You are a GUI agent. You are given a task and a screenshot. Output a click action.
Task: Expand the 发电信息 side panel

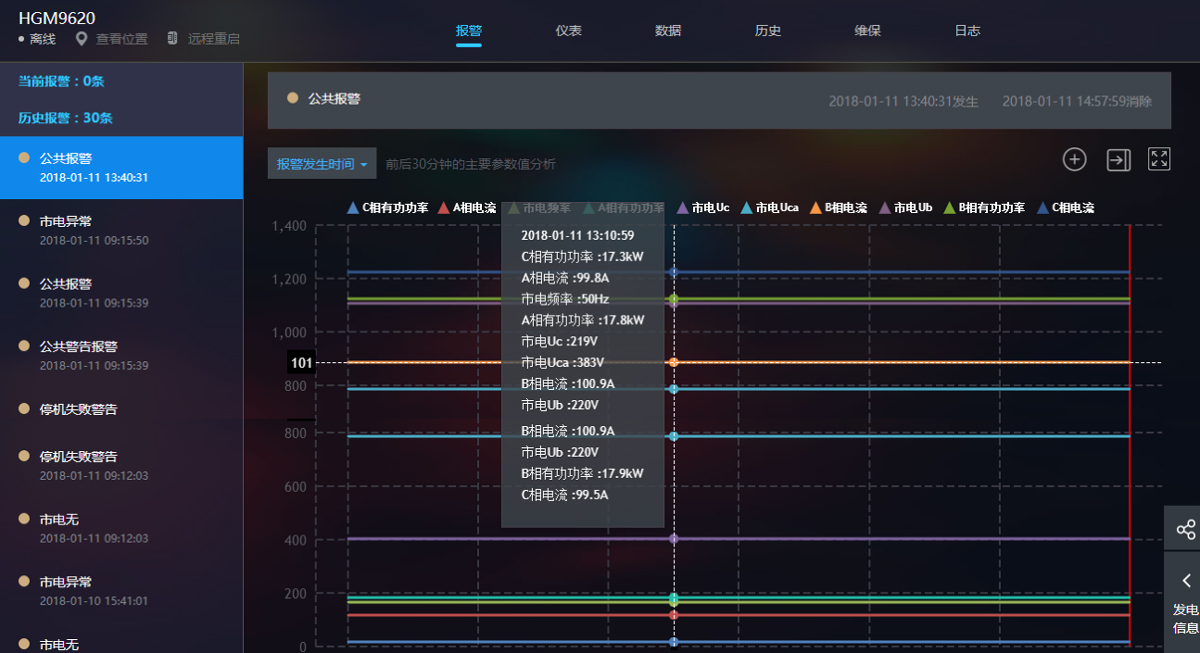(1185, 600)
